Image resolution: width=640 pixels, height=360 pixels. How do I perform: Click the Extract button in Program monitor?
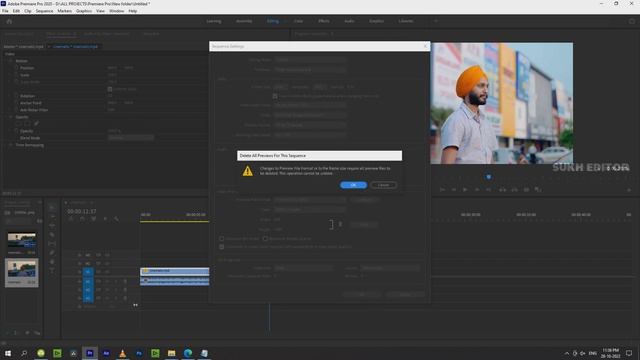(x=514, y=190)
